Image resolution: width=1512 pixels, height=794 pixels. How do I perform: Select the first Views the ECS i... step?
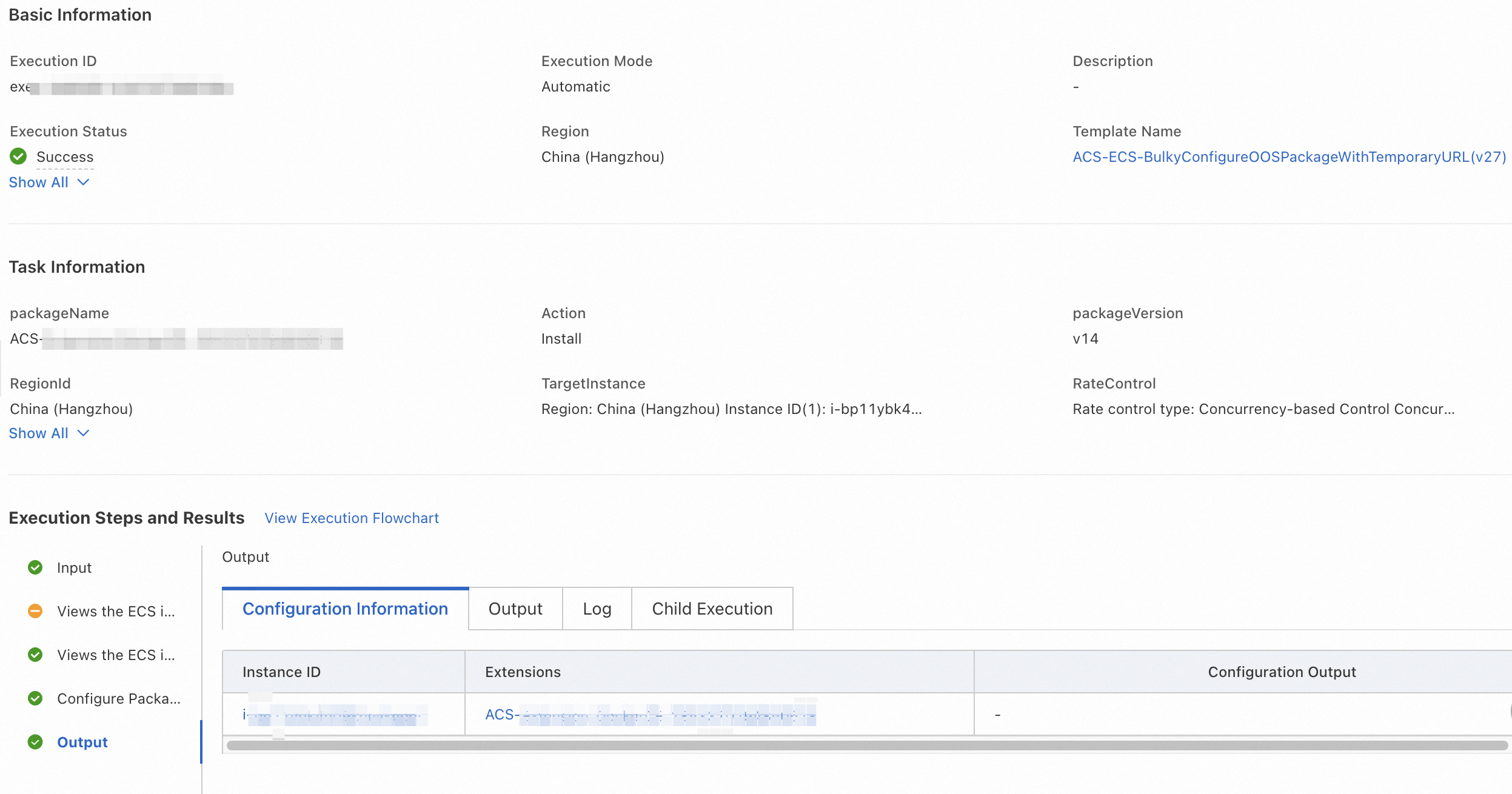116,612
